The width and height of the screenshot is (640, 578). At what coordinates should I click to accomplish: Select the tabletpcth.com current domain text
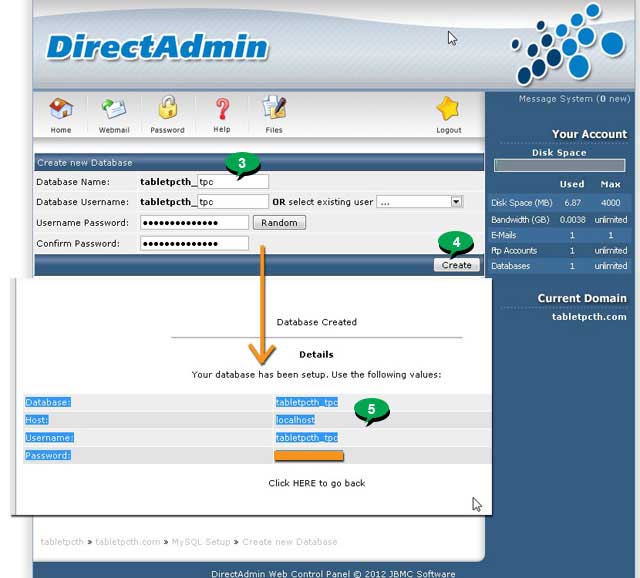tap(589, 317)
